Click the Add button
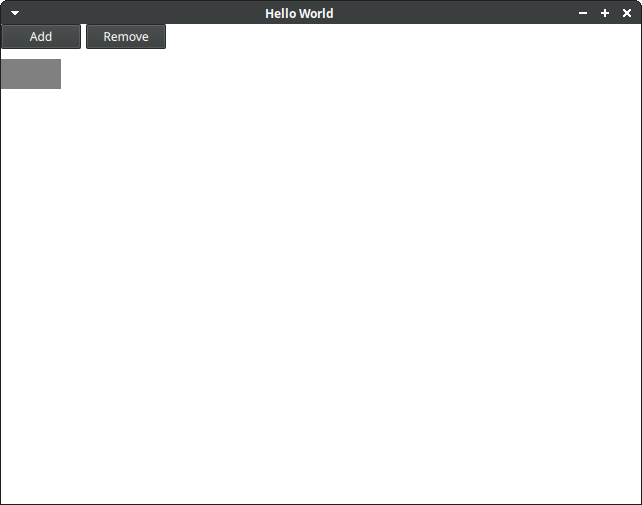The image size is (642, 505). click(x=41, y=37)
